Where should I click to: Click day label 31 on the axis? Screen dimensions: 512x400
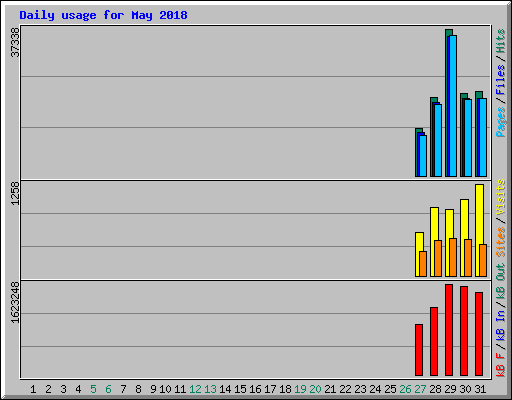480,389
